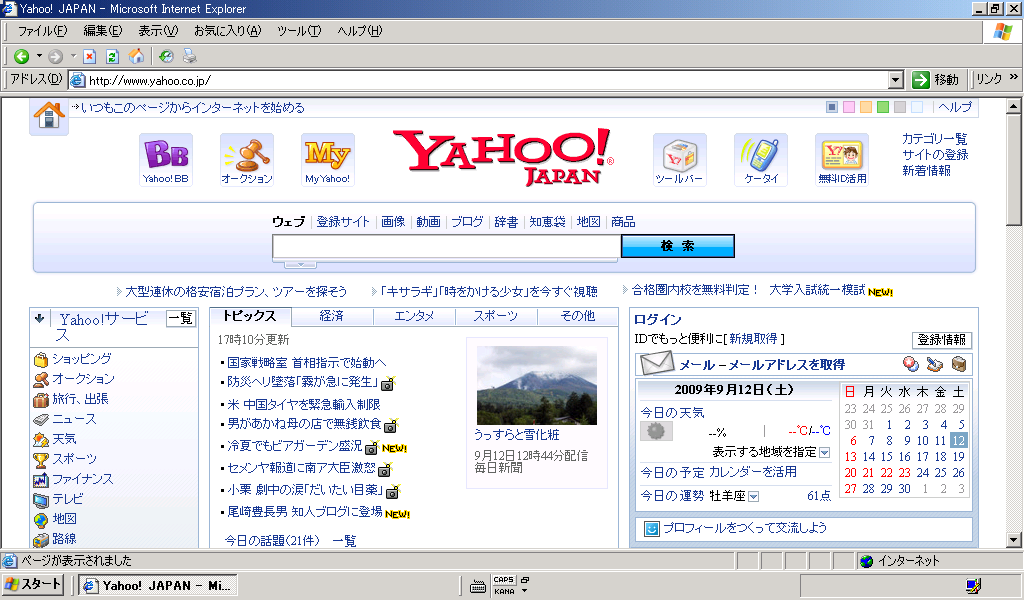Open headline 国家戦略室 首相指示で始動へ
1024x600 pixels.
point(307,362)
